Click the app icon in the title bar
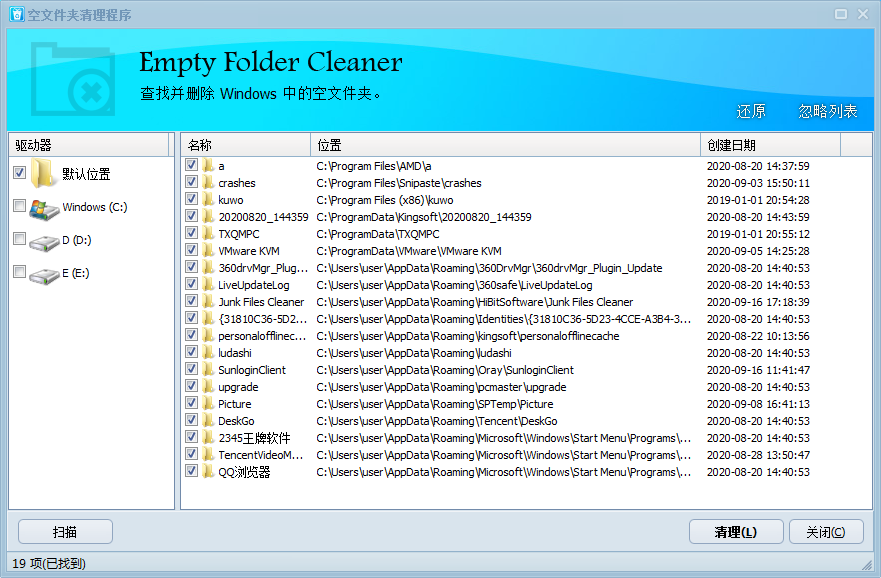The height and width of the screenshot is (578, 881). (17, 14)
